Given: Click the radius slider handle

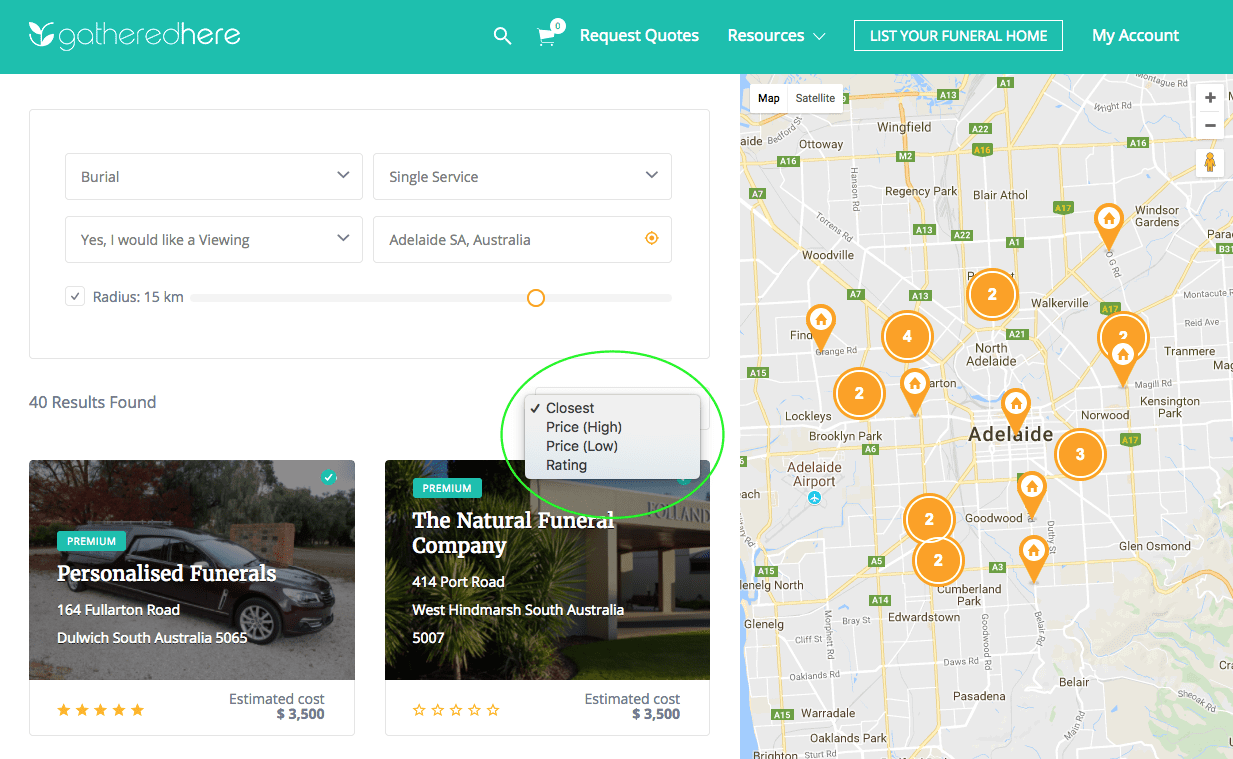Looking at the screenshot, I should click(536, 298).
